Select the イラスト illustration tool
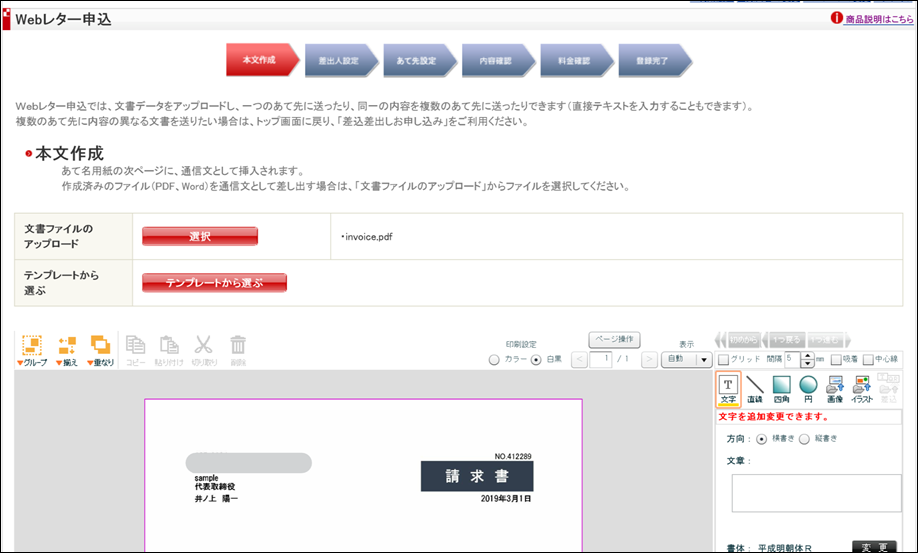 pyautogui.click(x=862, y=389)
